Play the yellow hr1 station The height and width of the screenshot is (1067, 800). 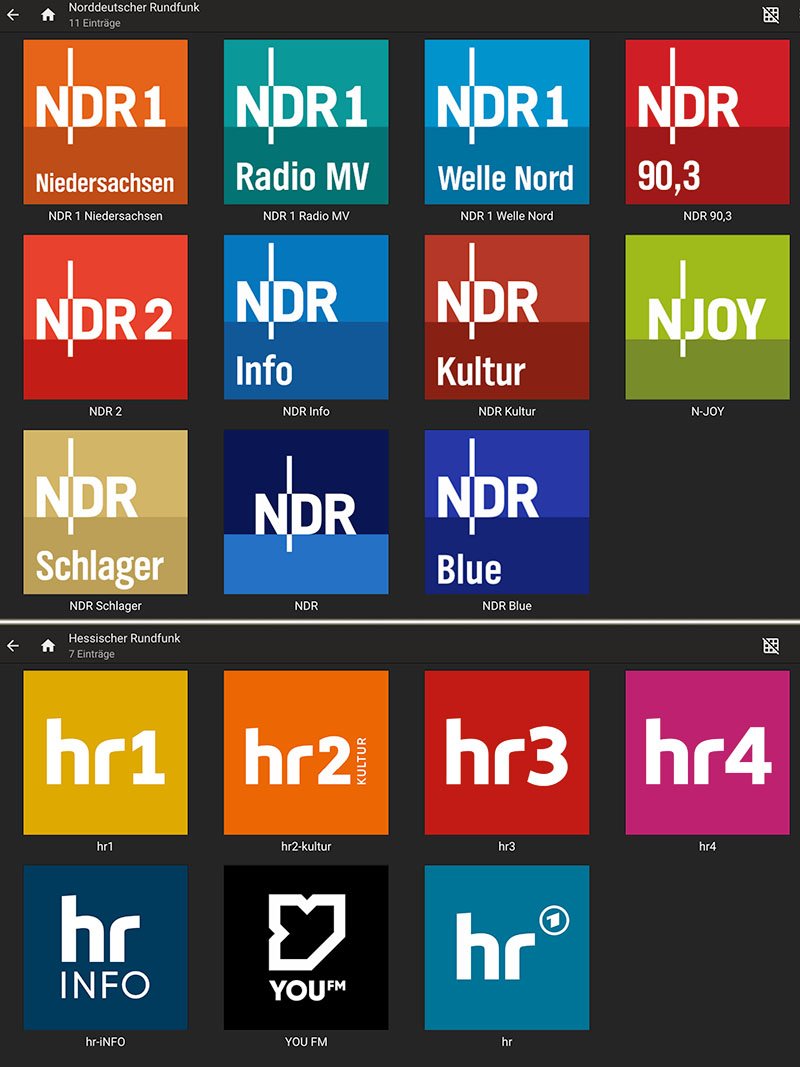[105, 752]
